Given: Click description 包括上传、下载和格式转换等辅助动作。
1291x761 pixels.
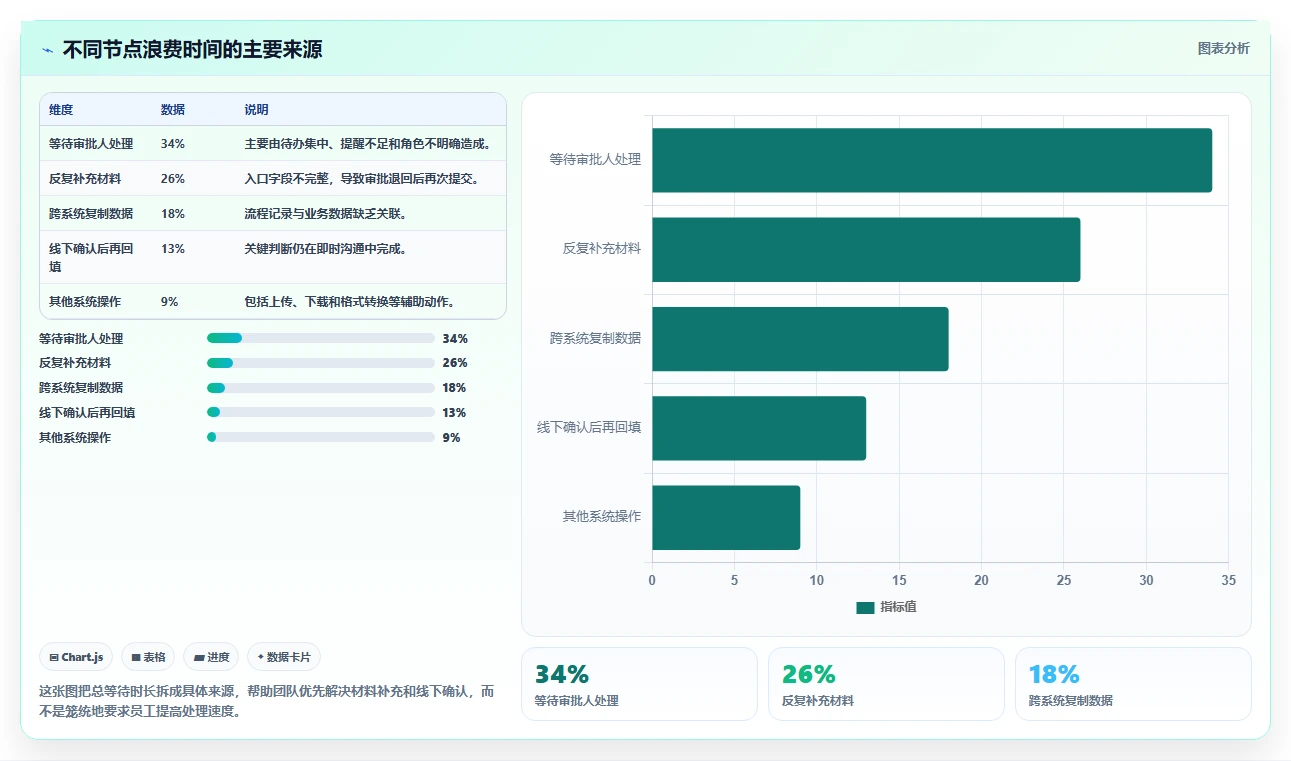Looking at the screenshot, I should 350,301.
